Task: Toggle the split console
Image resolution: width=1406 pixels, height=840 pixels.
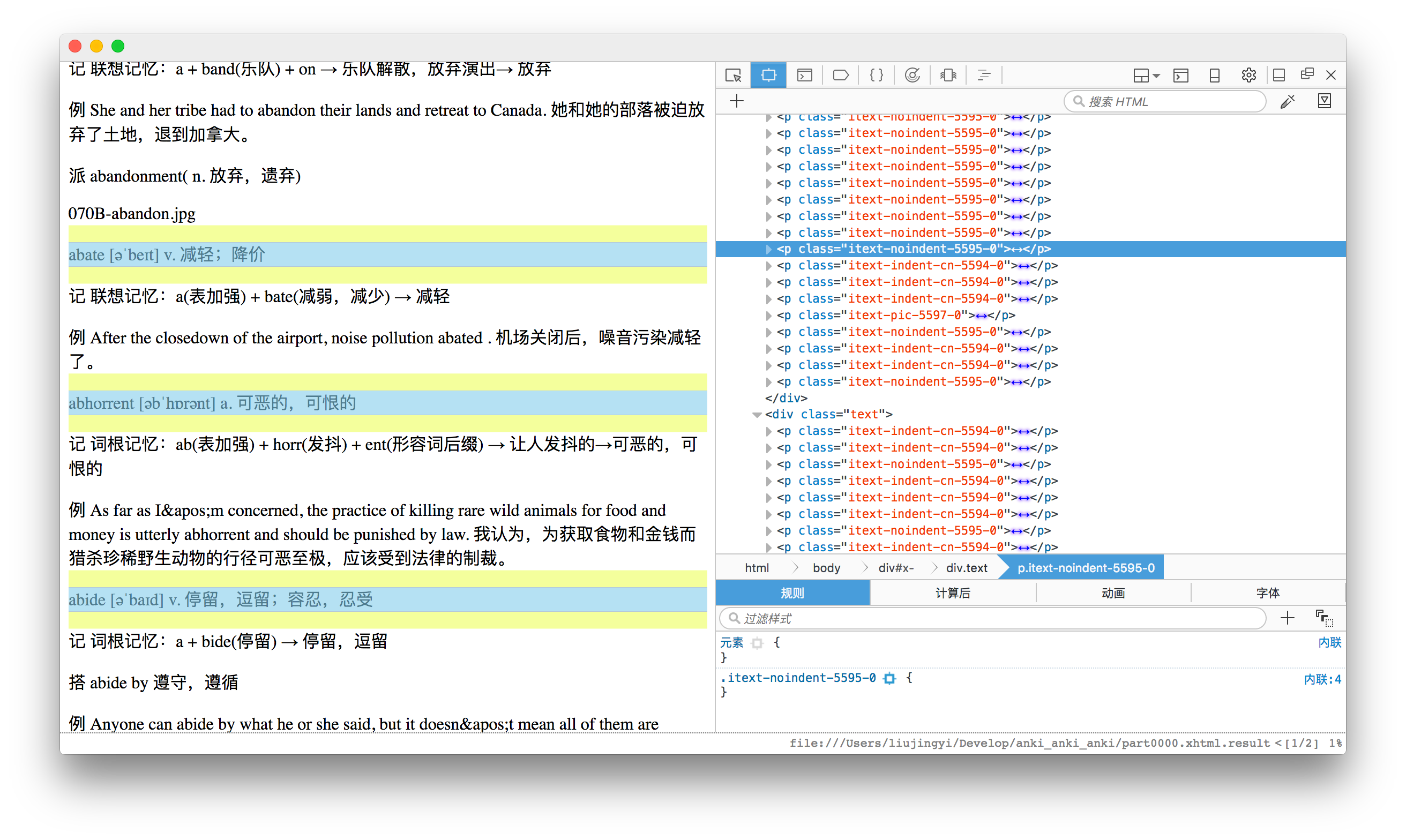Action: 1181,76
